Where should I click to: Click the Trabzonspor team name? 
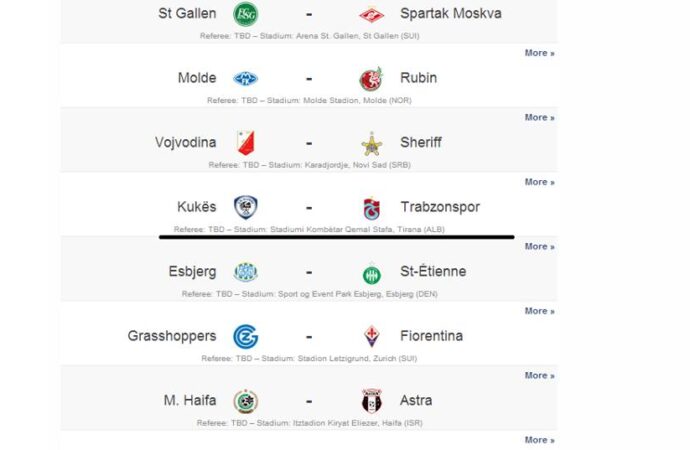pyautogui.click(x=440, y=207)
